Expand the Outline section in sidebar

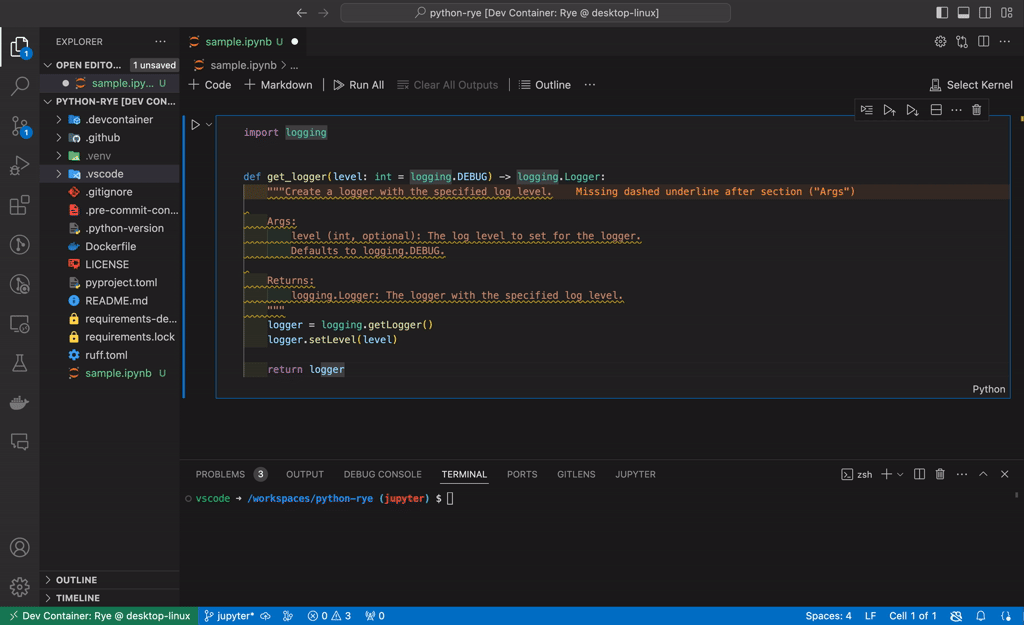coord(48,580)
